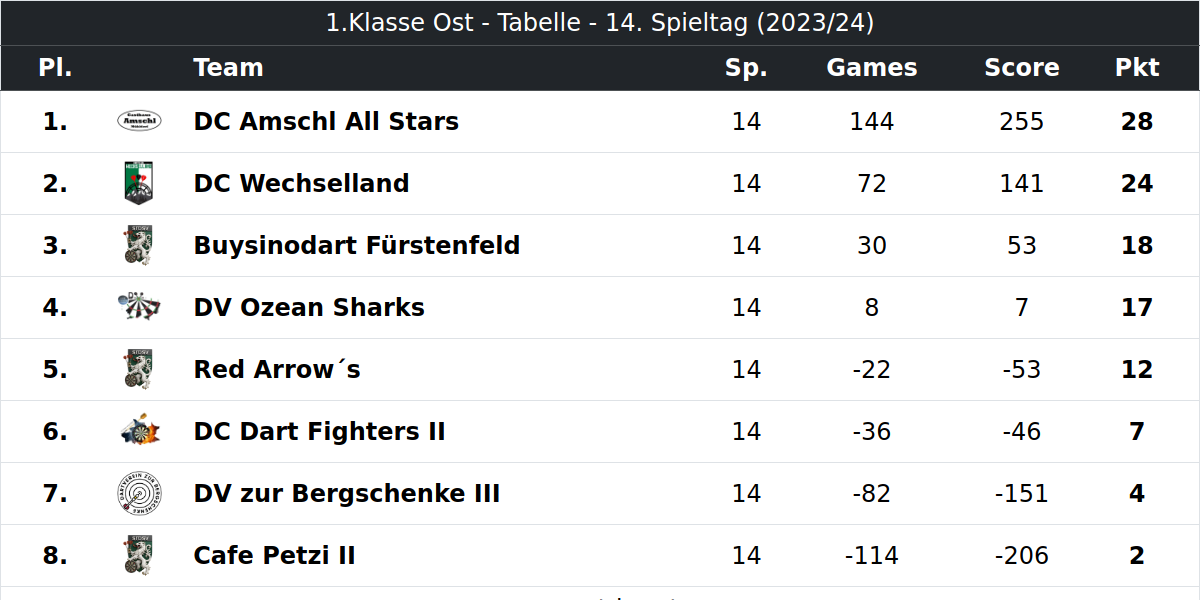Click the DC Dart Fighters II logo
Viewport: 1200px width, 600px height.
point(139,431)
